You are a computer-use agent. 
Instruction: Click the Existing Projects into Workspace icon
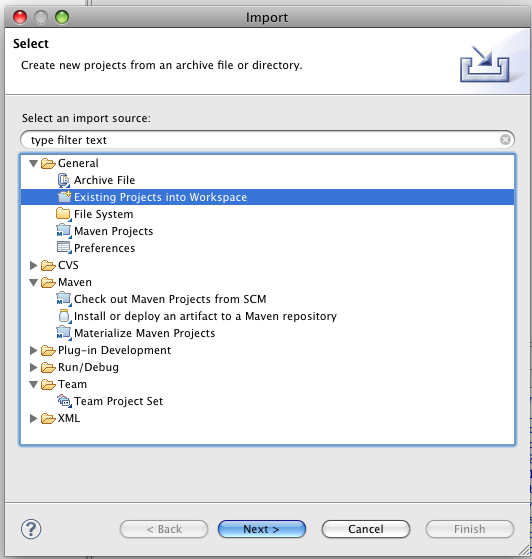(65, 197)
